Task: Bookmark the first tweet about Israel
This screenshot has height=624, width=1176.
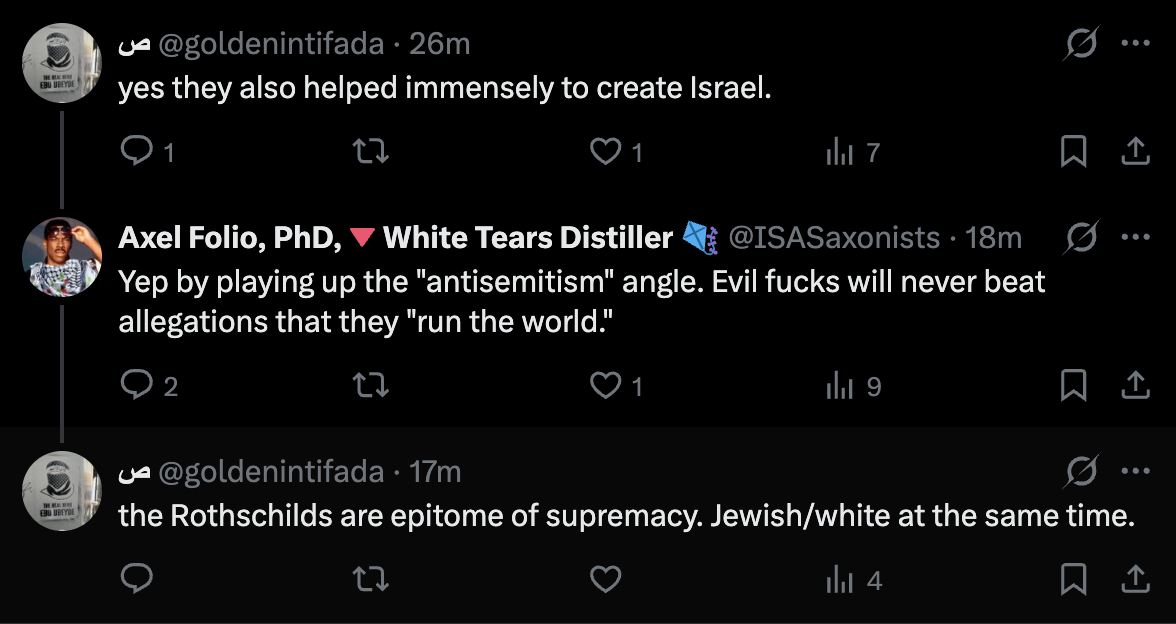Action: [x=1073, y=151]
